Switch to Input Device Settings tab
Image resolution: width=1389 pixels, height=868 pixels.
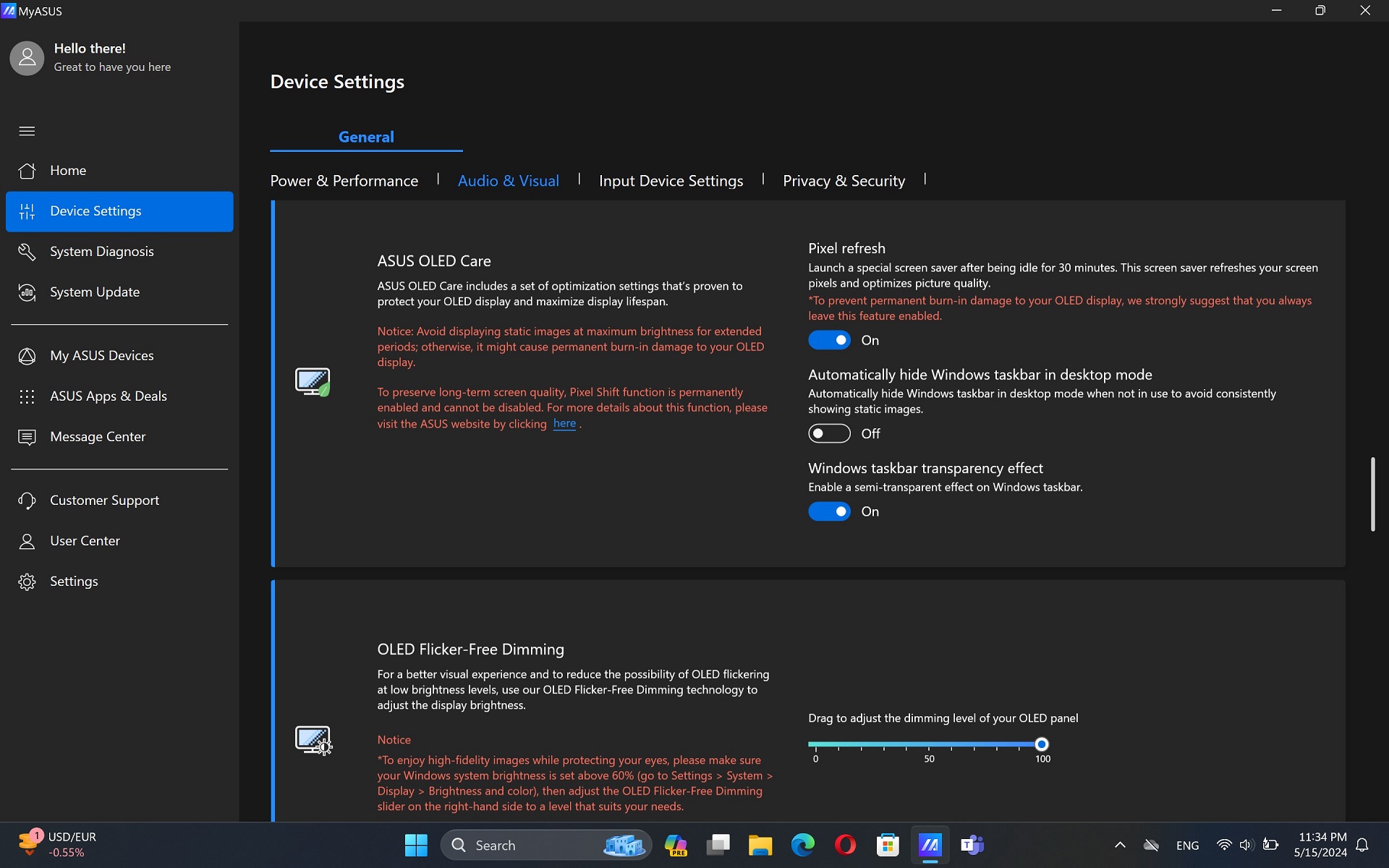pyautogui.click(x=671, y=181)
